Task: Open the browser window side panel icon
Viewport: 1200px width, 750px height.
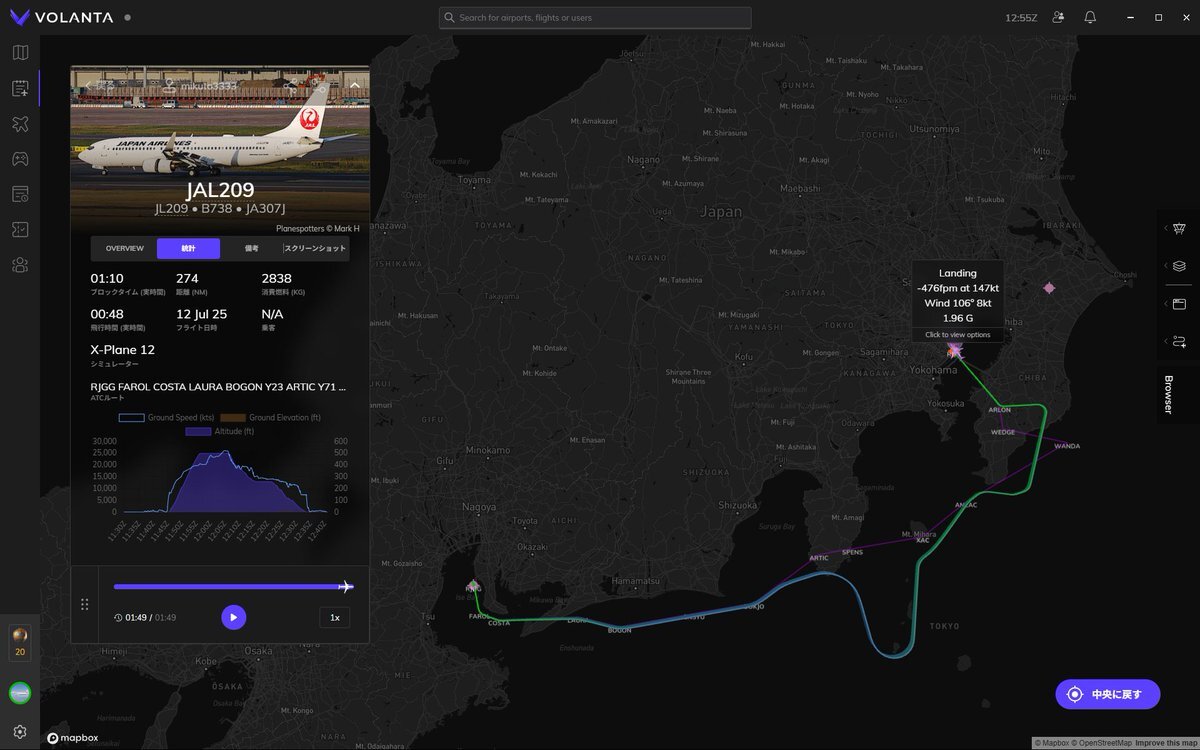Action: pos(1179,304)
